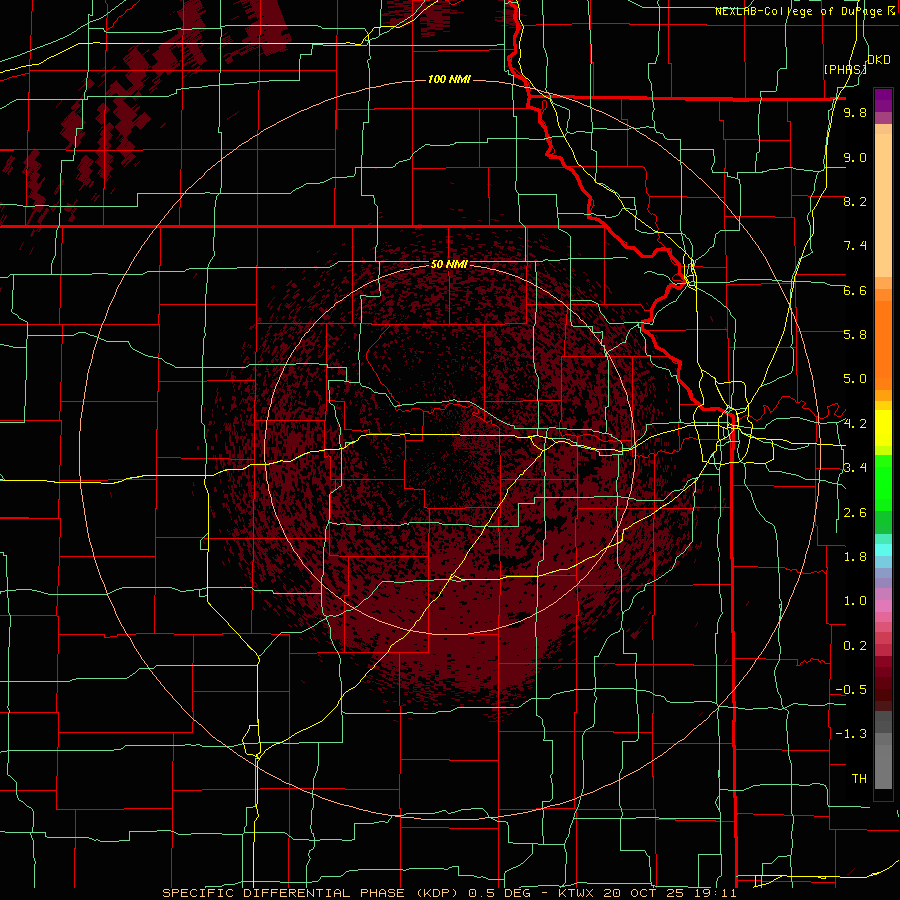Click the 0.2 value on the color scale
900x900 pixels.
(x=855, y=646)
